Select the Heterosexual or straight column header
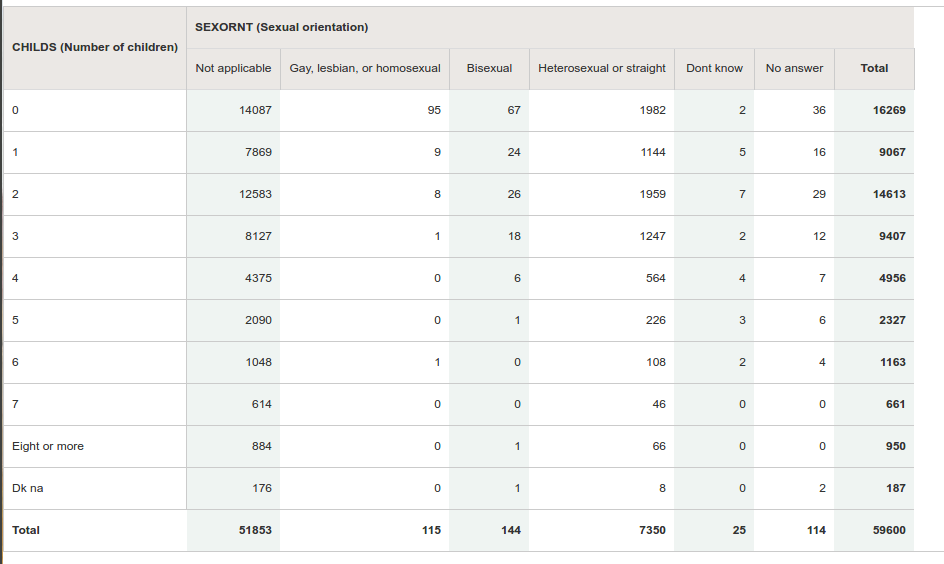Image resolution: width=944 pixels, height=564 pixels. click(602, 68)
